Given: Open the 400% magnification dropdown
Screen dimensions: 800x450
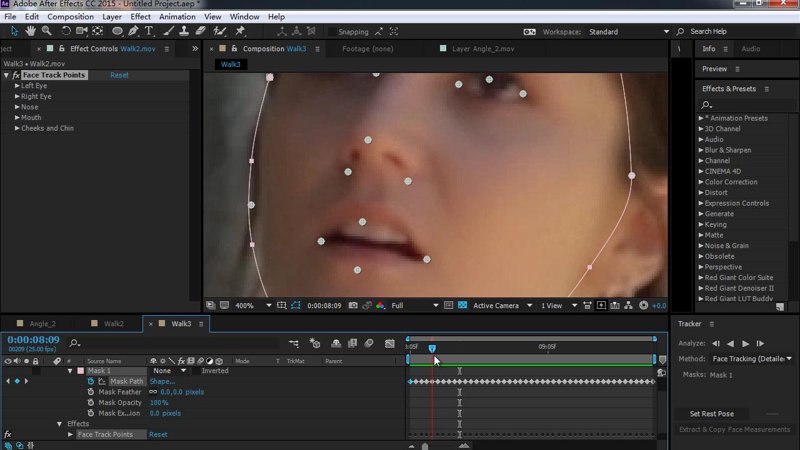Looking at the screenshot, I should point(253,306).
